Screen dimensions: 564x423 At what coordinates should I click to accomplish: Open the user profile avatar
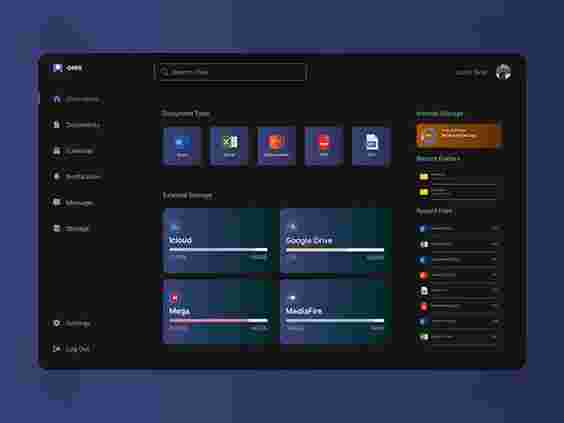503,72
